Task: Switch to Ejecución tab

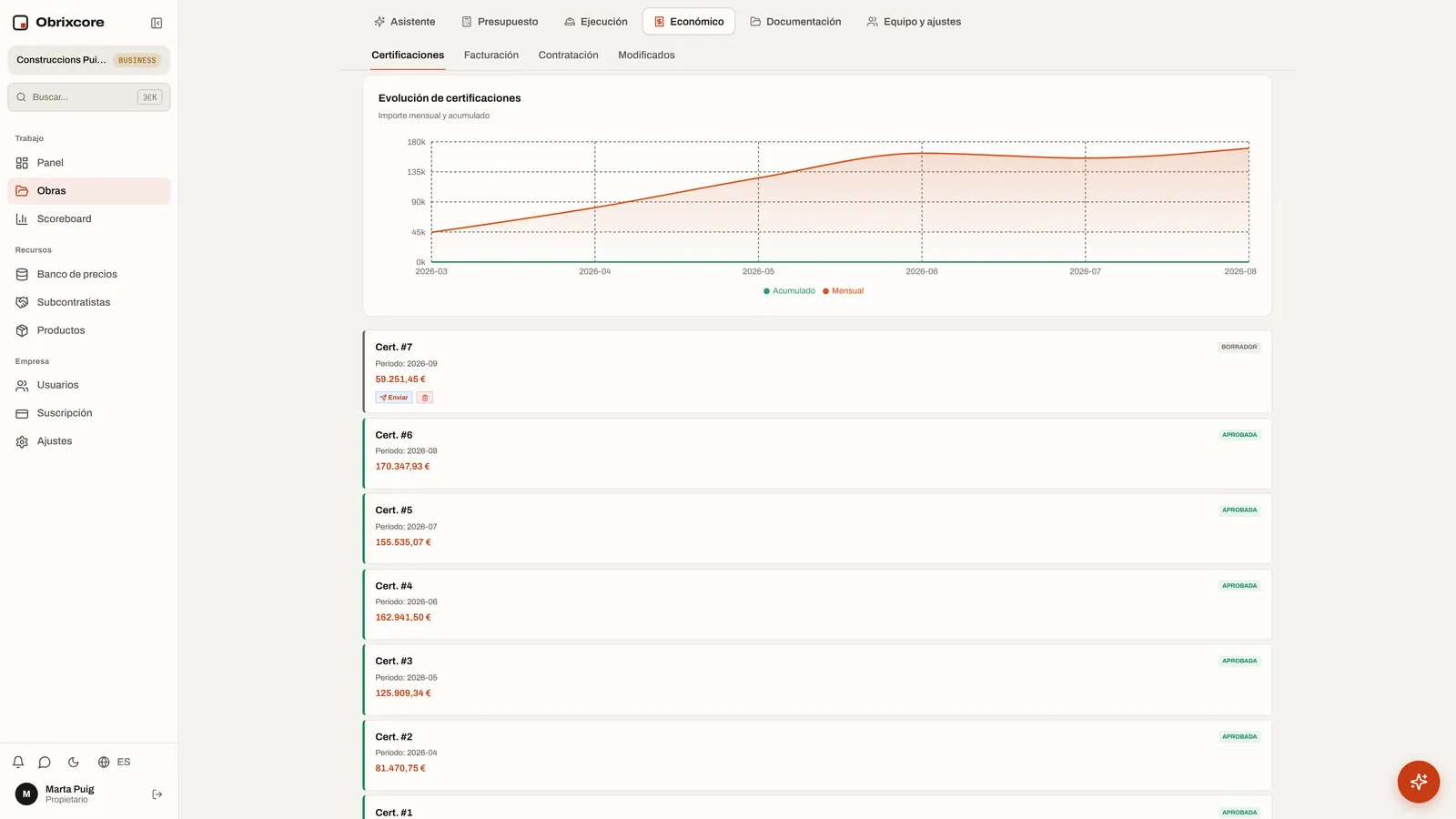Action: [x=596, y=22]
